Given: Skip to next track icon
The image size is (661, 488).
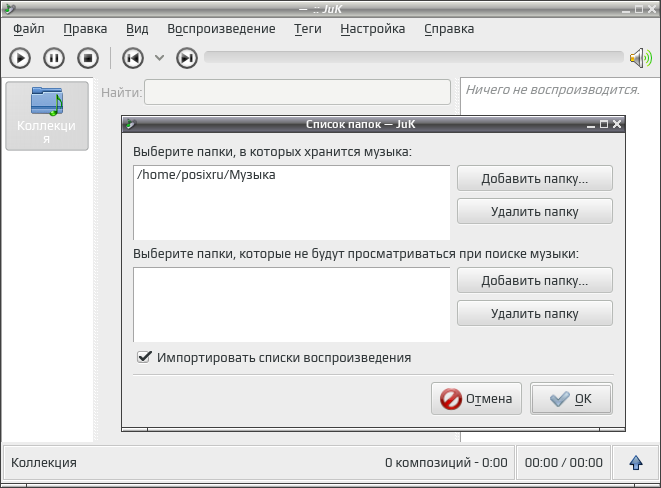Looking at the screenshot, I should click(187, 58).
